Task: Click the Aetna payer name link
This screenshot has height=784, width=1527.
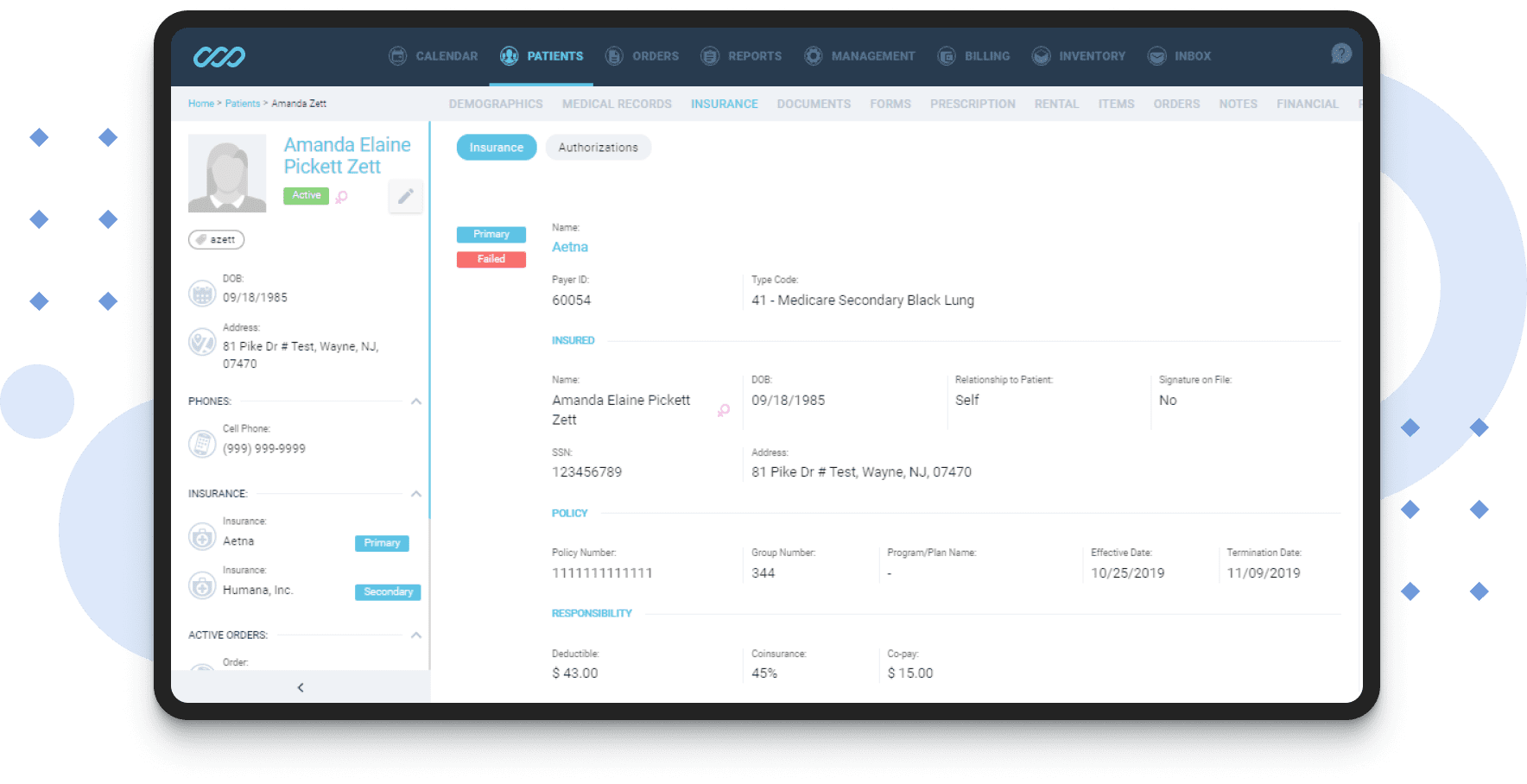Action: (x=569, y=247)
